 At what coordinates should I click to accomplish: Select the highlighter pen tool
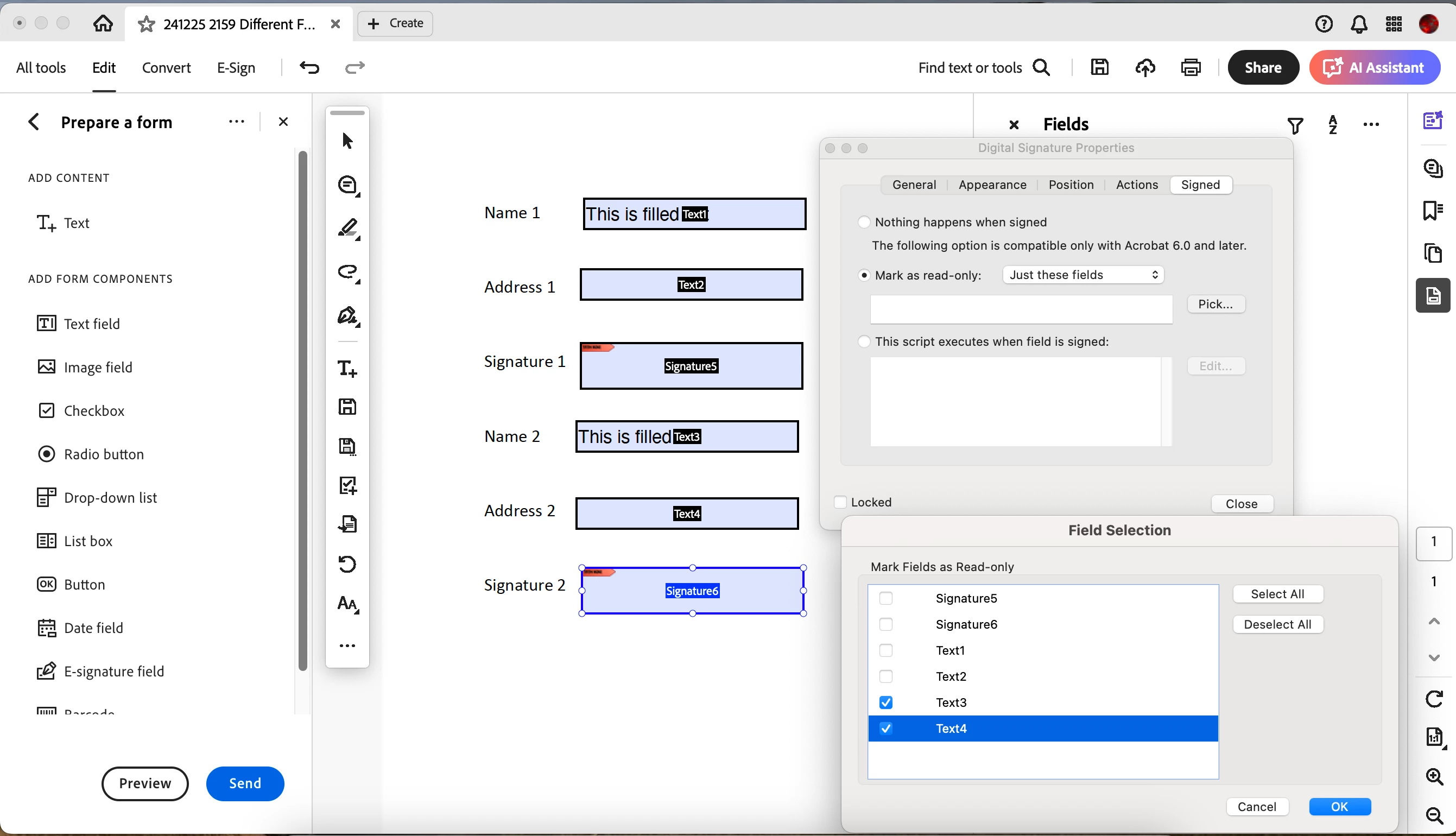348,228
